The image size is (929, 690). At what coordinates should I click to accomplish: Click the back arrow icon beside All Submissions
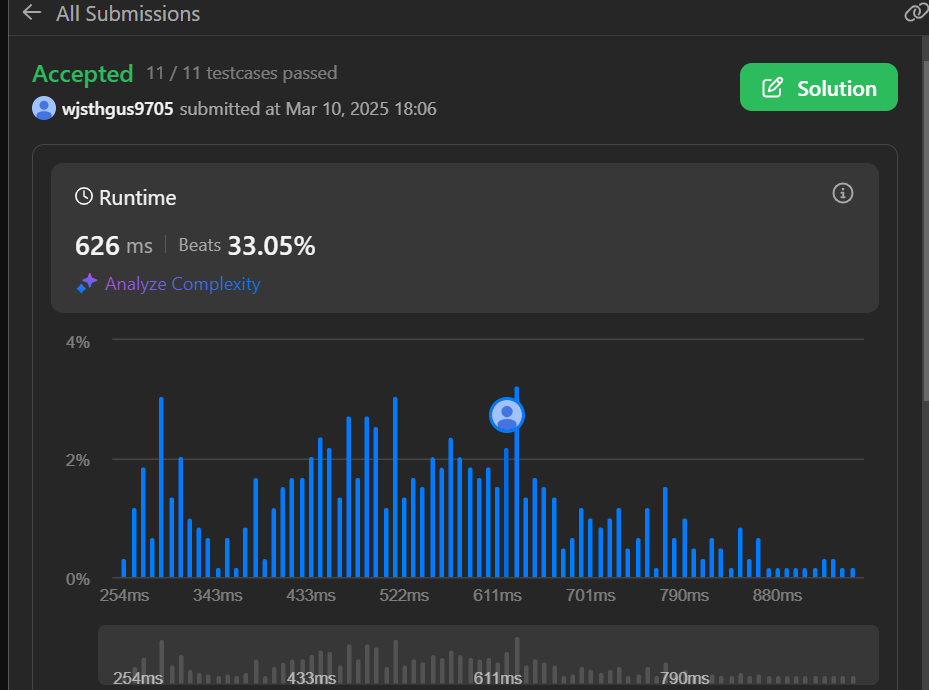point(31,12)
